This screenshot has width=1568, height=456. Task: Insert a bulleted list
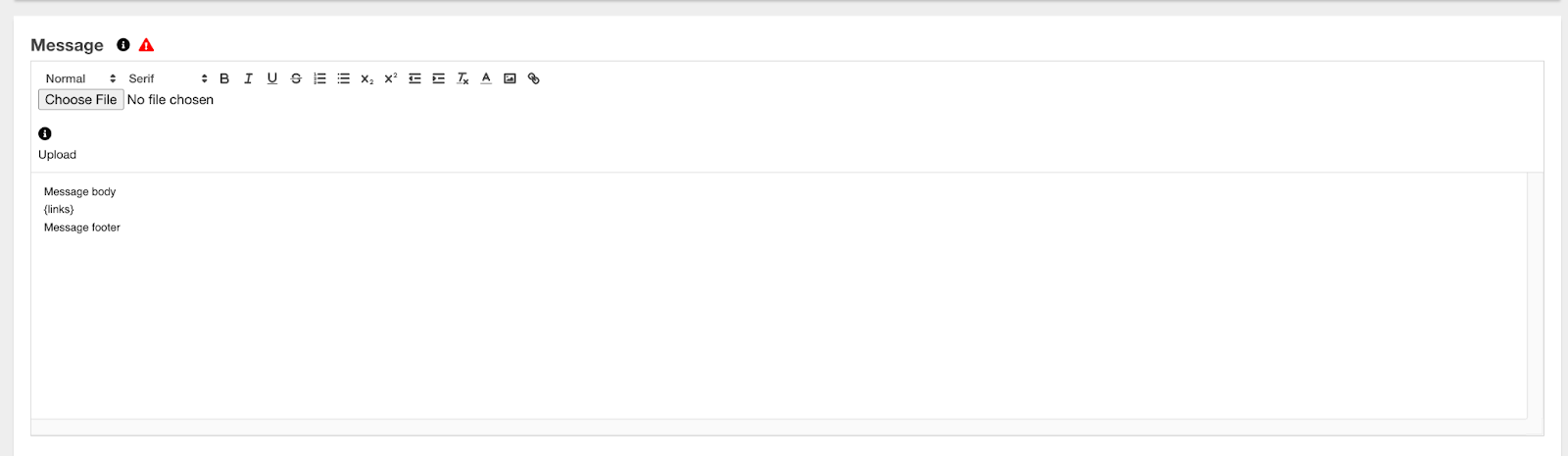point(343,78)
